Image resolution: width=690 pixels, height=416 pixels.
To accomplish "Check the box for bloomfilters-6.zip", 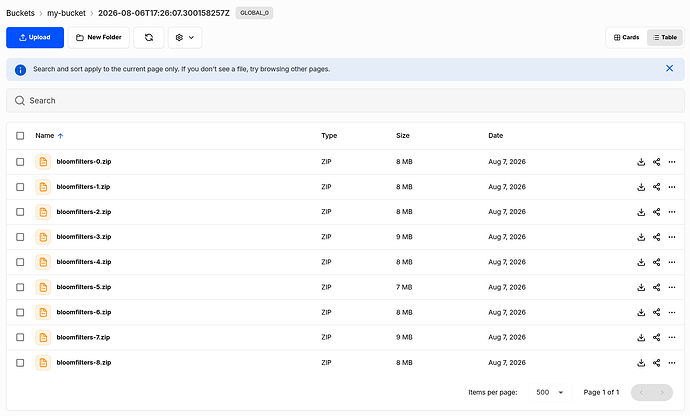I will (20, 313).
